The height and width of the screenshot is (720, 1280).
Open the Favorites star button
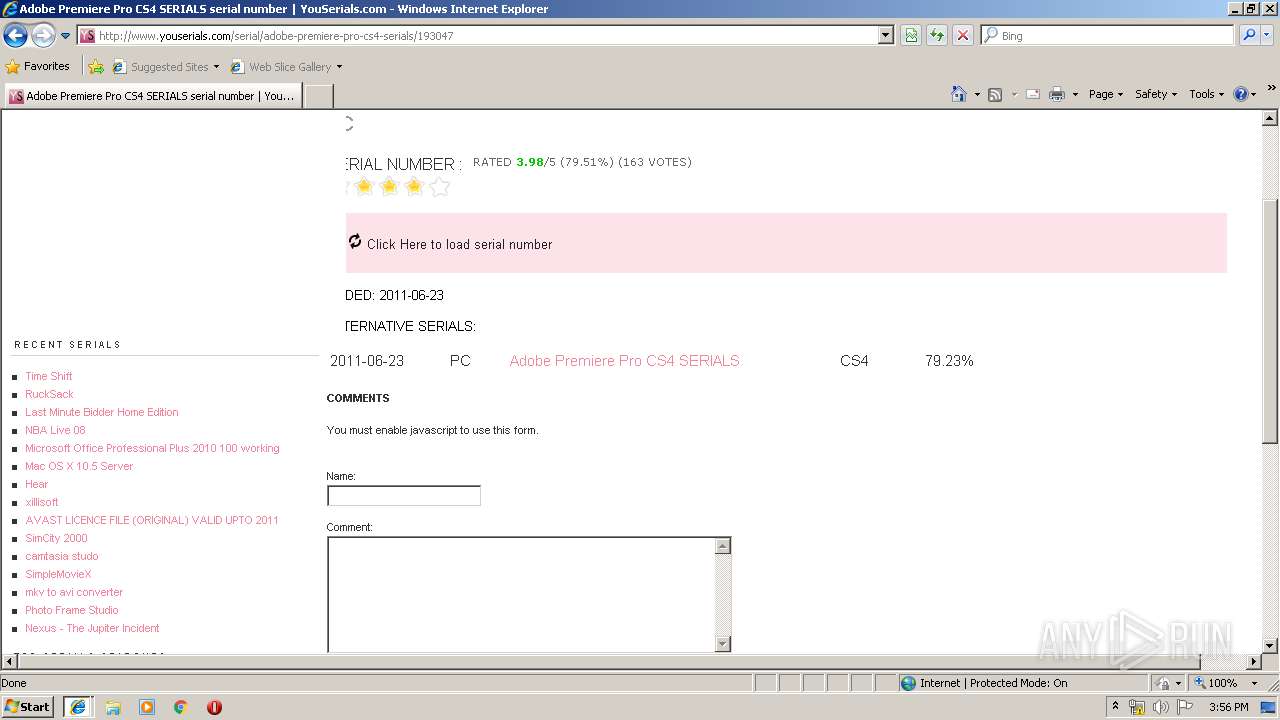(x=38, y=66)
